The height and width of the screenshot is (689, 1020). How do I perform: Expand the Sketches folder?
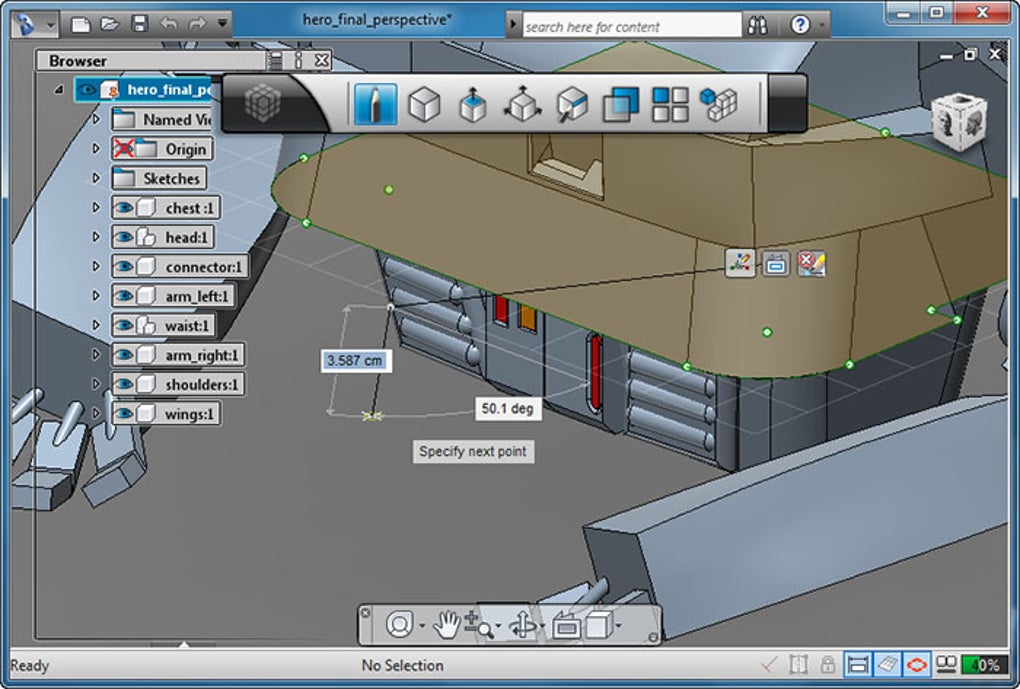(x=96, y=178)
